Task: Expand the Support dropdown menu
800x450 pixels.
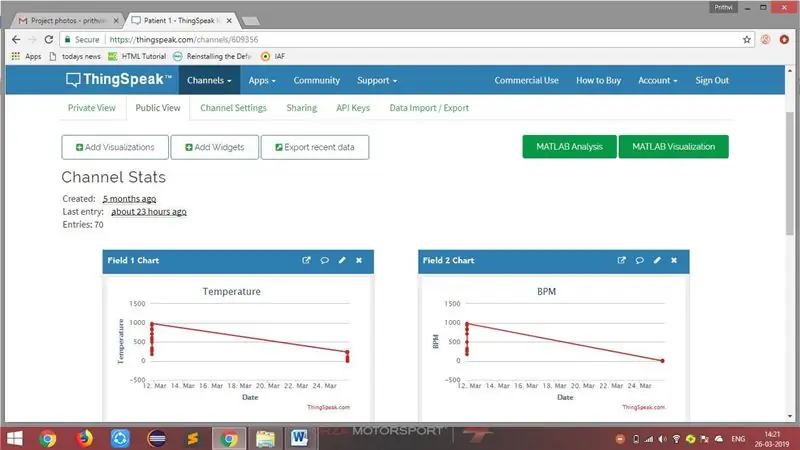Action: [377, 80]
